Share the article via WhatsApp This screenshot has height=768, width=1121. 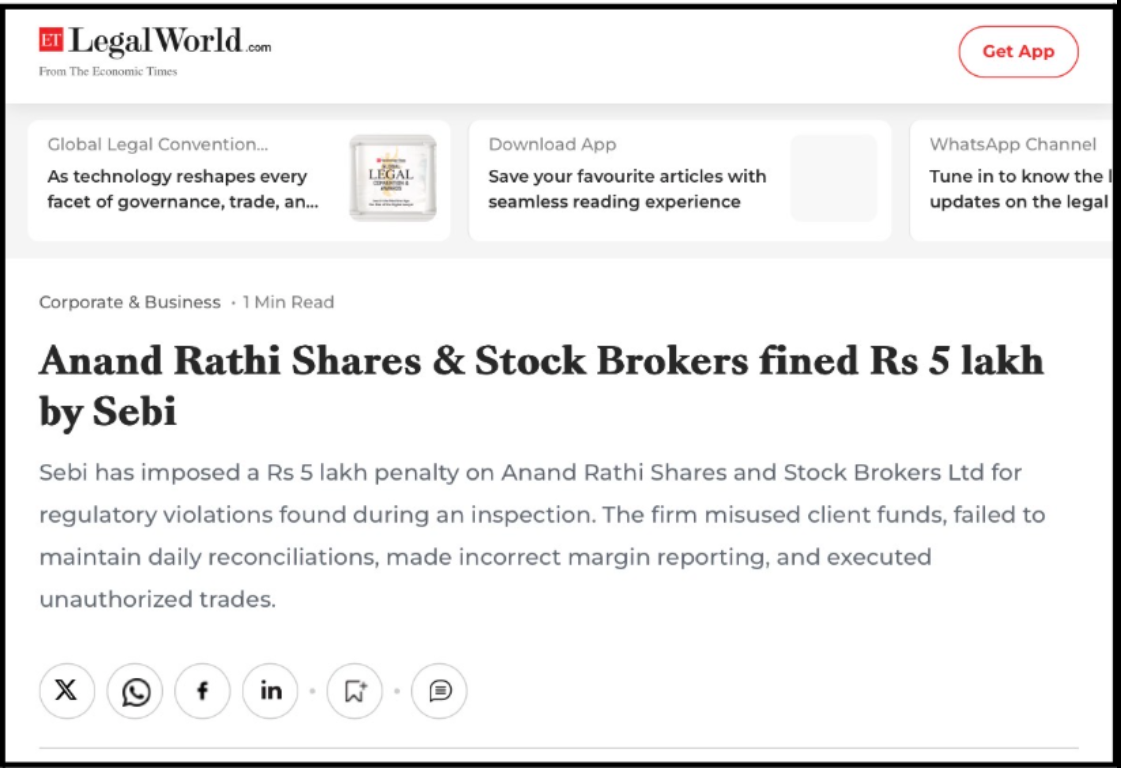click(x=134, y=690)
